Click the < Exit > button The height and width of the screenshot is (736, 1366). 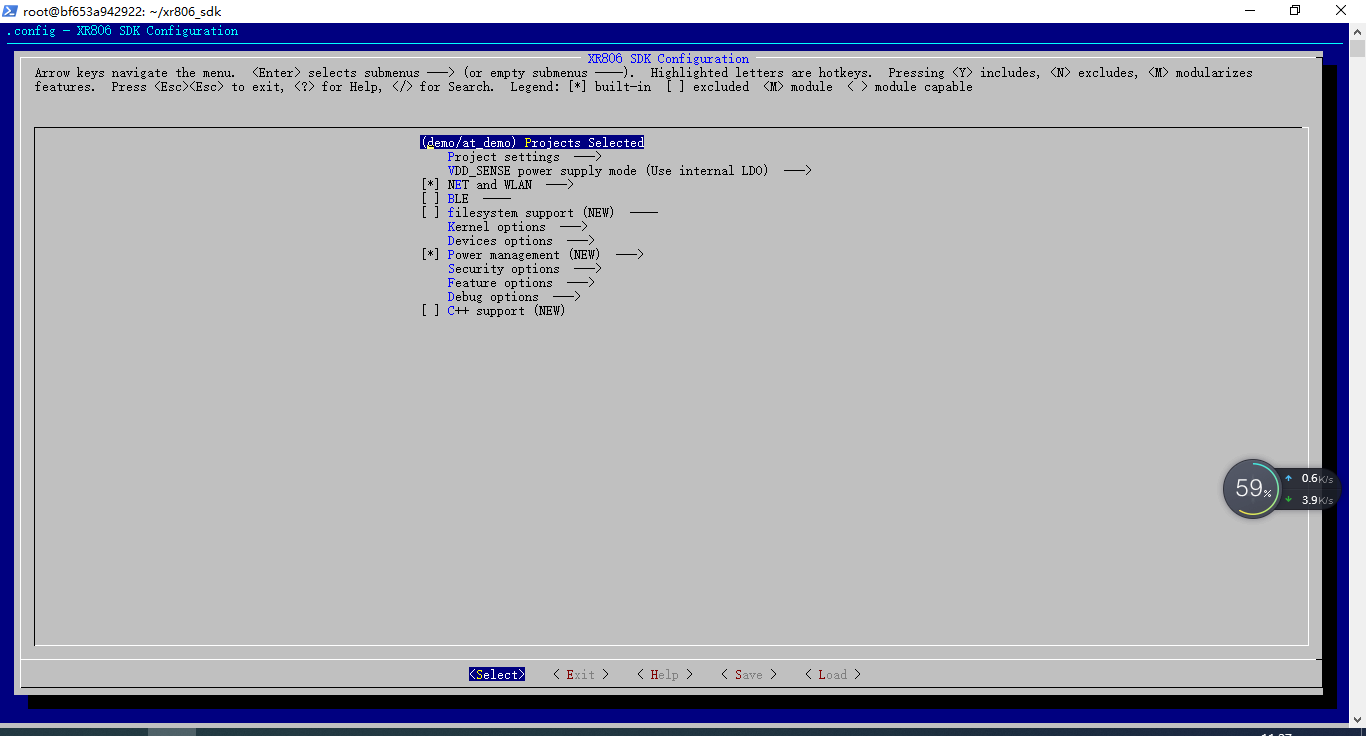[581, 675]
